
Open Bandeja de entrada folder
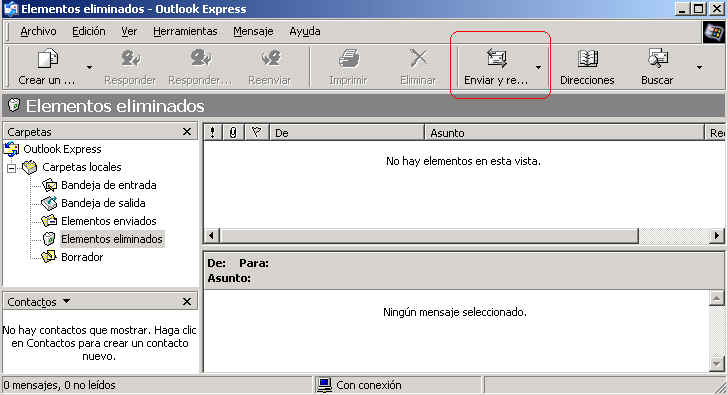(x=109, y=185)
